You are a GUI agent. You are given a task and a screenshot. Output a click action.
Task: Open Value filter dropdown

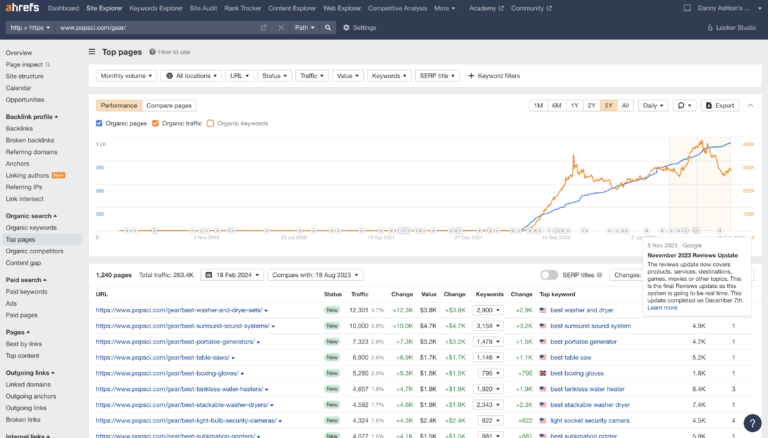(348, 76)
